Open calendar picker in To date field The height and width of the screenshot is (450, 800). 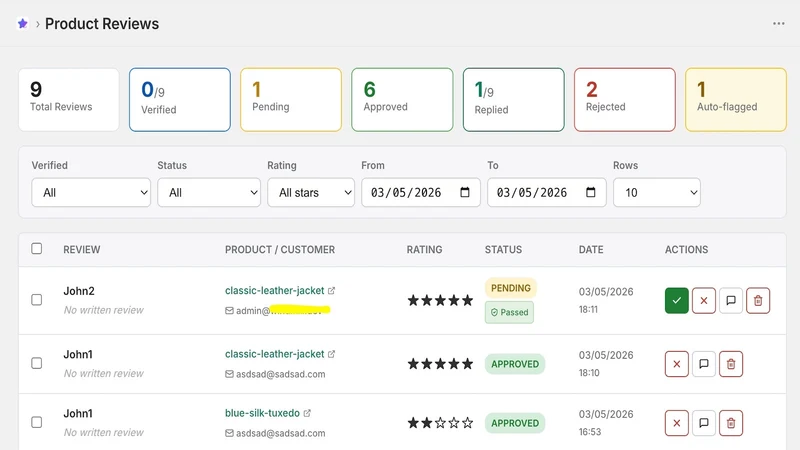point(590,192)
